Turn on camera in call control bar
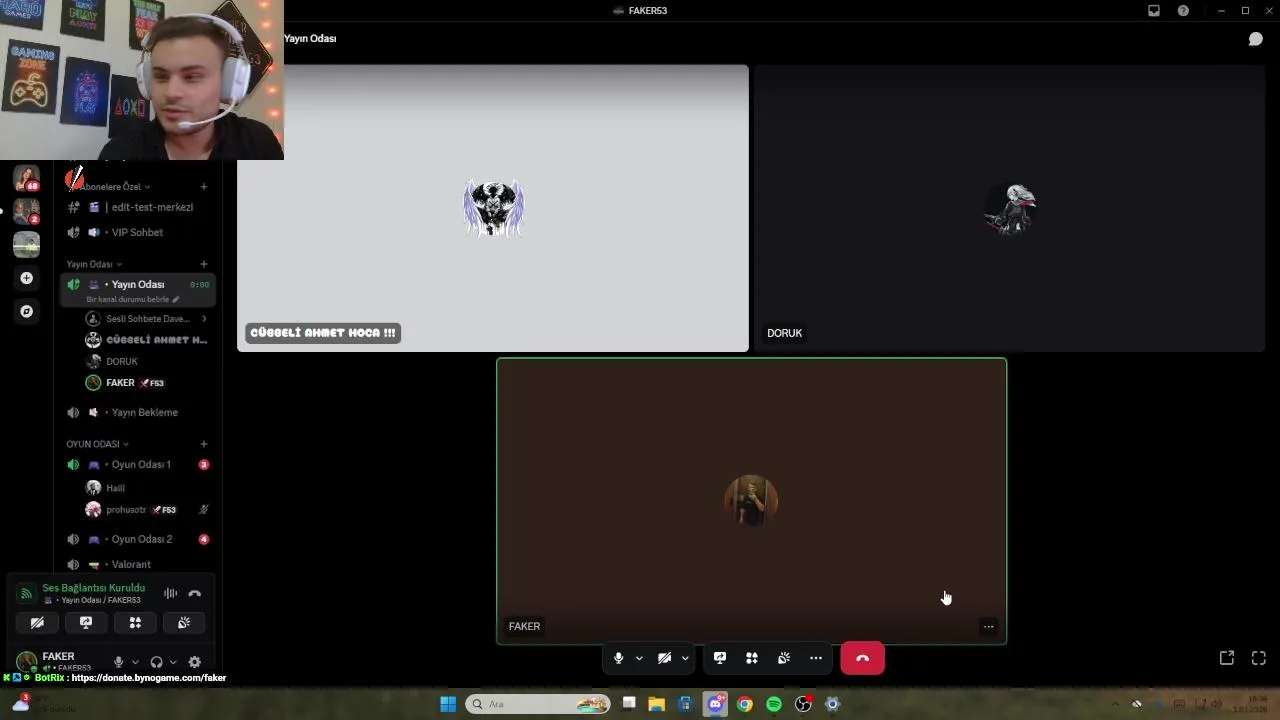Viewport: 1280px width, 720px height. pyautogui.click(x=664, y=658)
